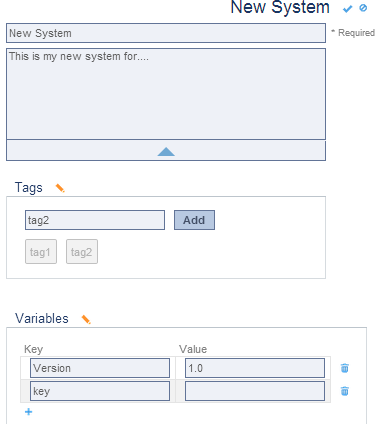Select the tag2 chip
Viewport: 376px width, 424px height.
(x=82, y=252)
